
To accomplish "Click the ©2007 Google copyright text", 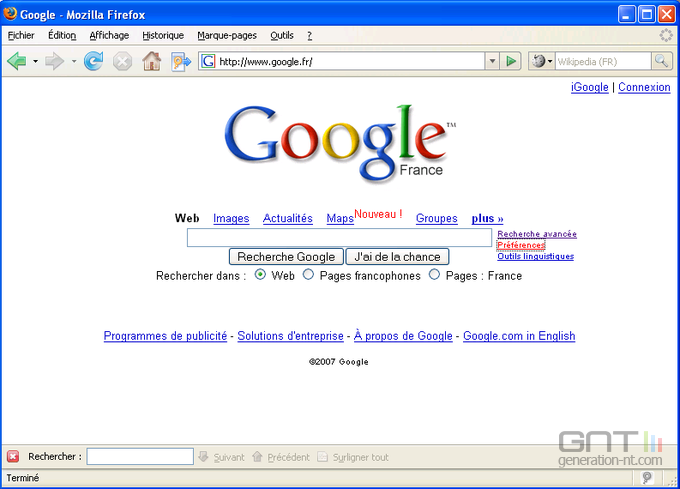I will point(339,362).
